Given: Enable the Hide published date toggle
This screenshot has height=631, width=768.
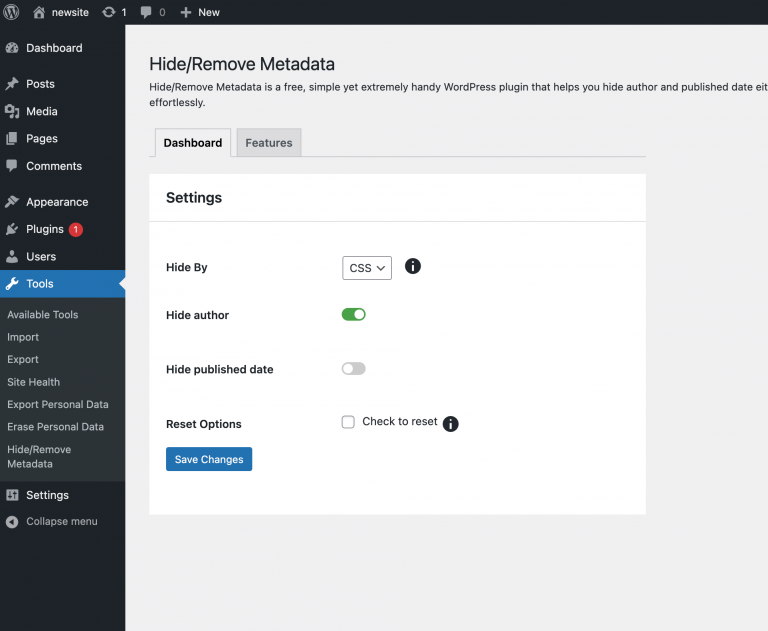Looking at the screenshot, I should coord(353,368).
